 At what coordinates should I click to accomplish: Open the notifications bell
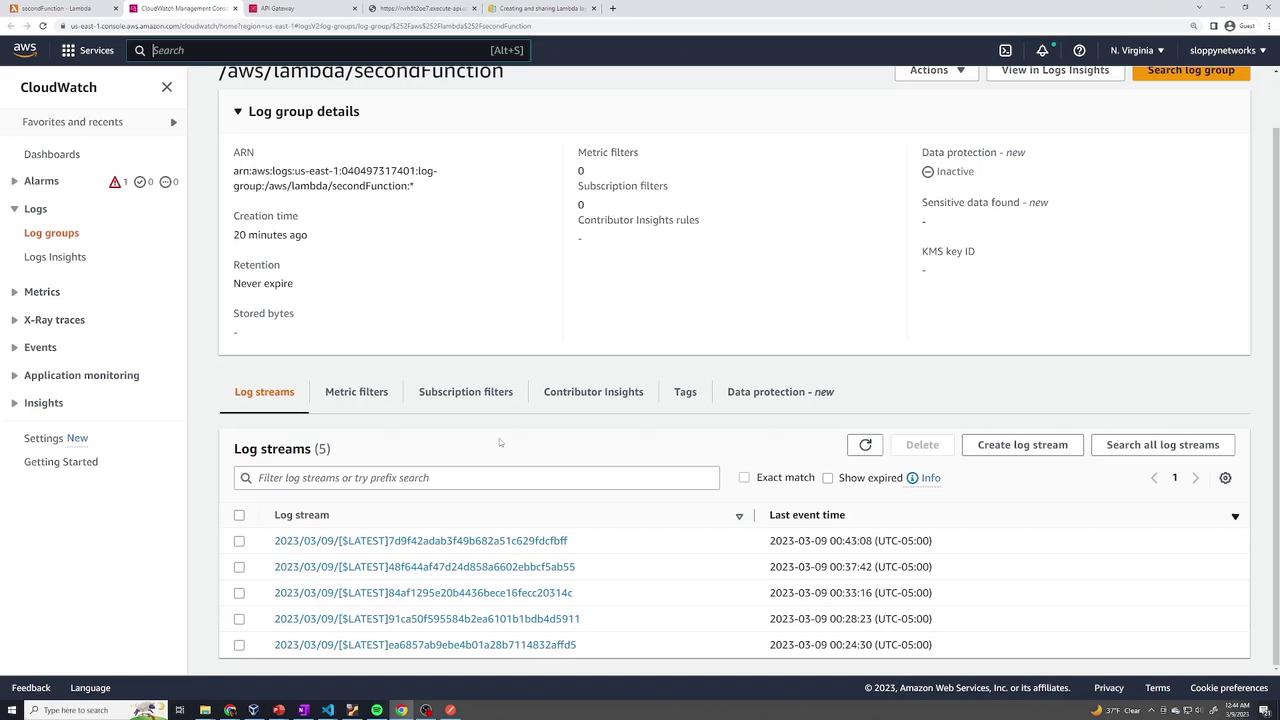(x=1042, y=50)
